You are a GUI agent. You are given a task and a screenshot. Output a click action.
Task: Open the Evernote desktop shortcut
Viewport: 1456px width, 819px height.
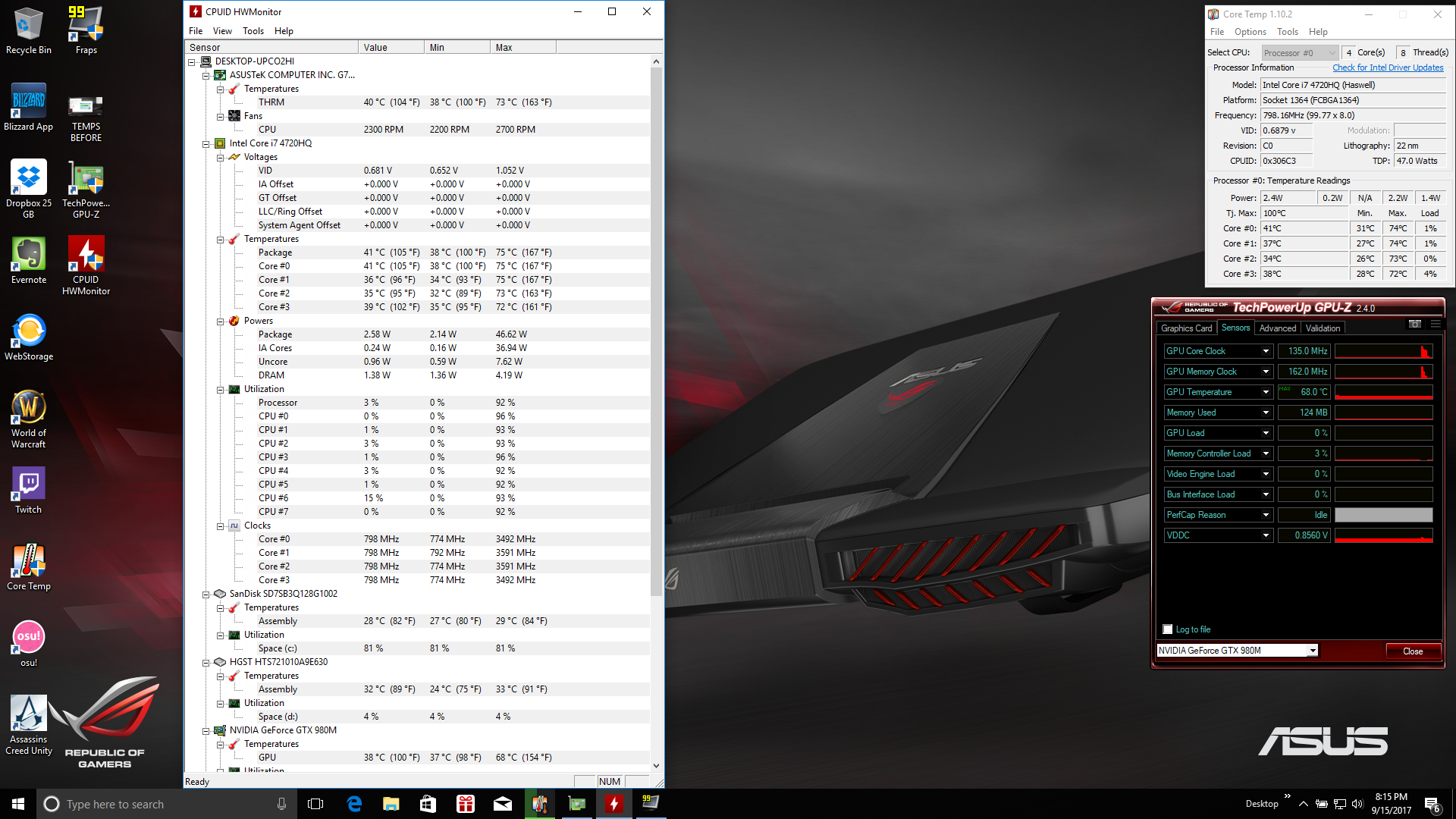[29, 260]
